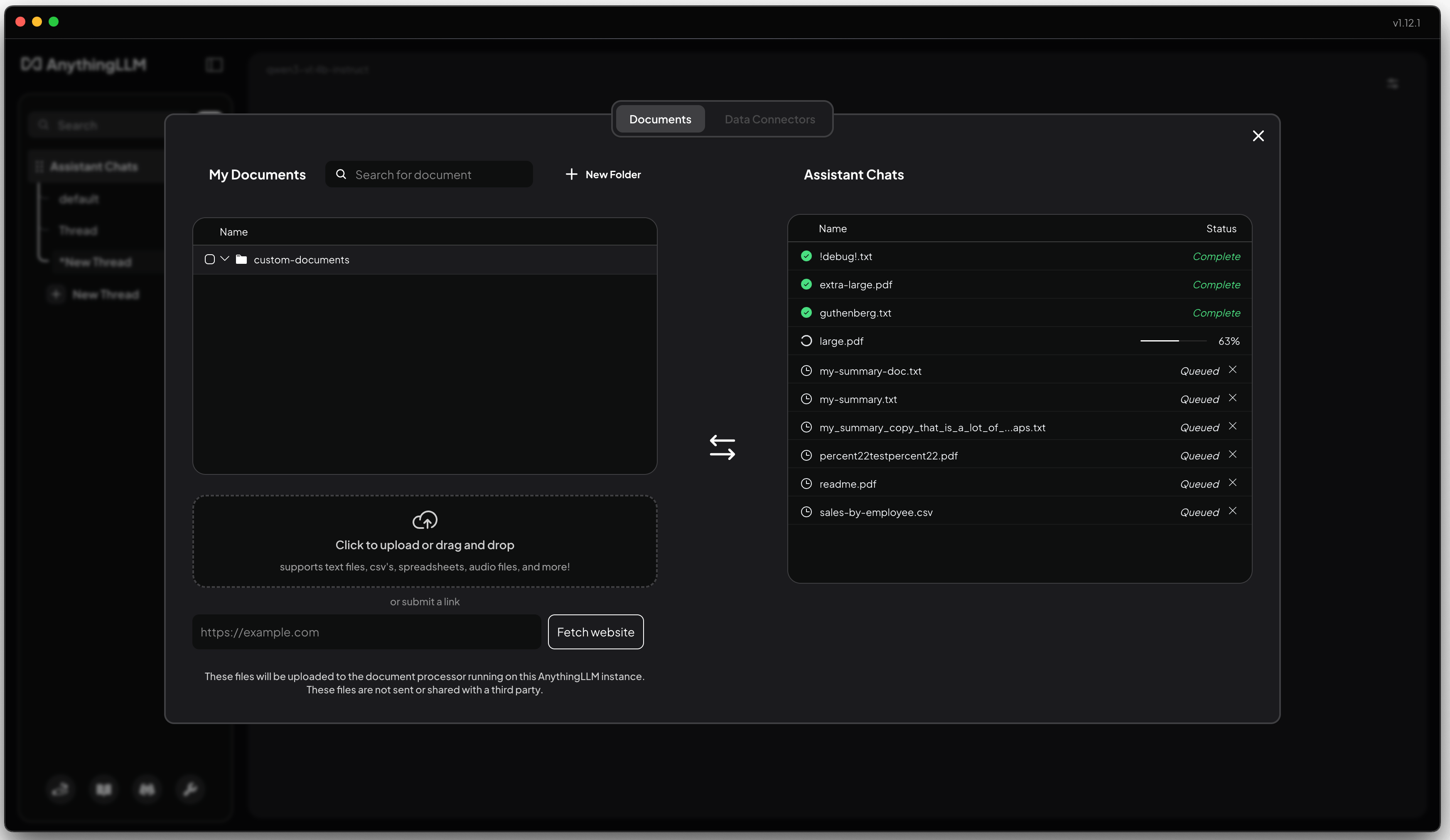Cancel queued readme.pdf with X icon
Screen dimensions: 1450x840
[x=1232, y=483]
